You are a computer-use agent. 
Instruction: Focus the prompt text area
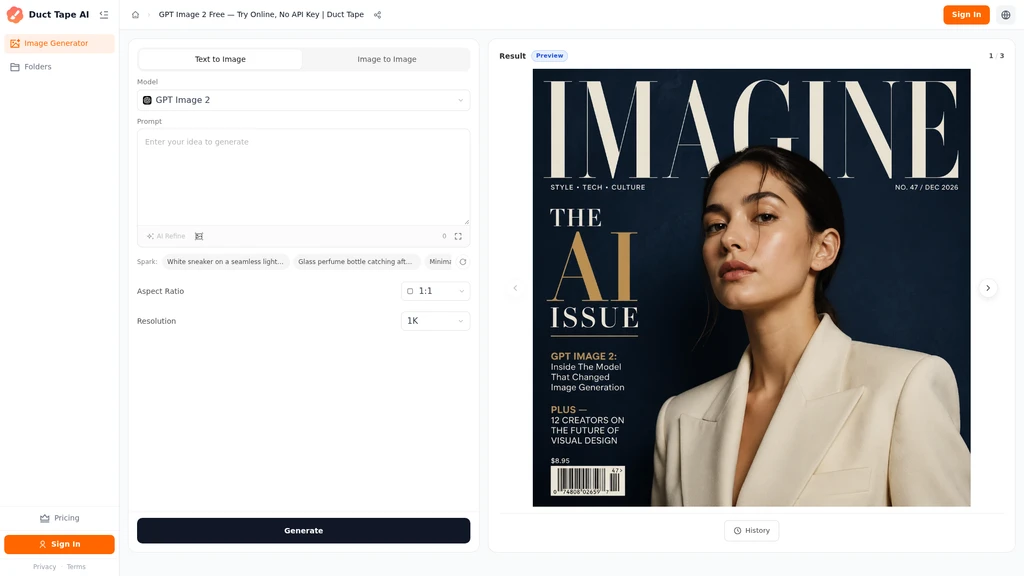(x=304, y=177)
